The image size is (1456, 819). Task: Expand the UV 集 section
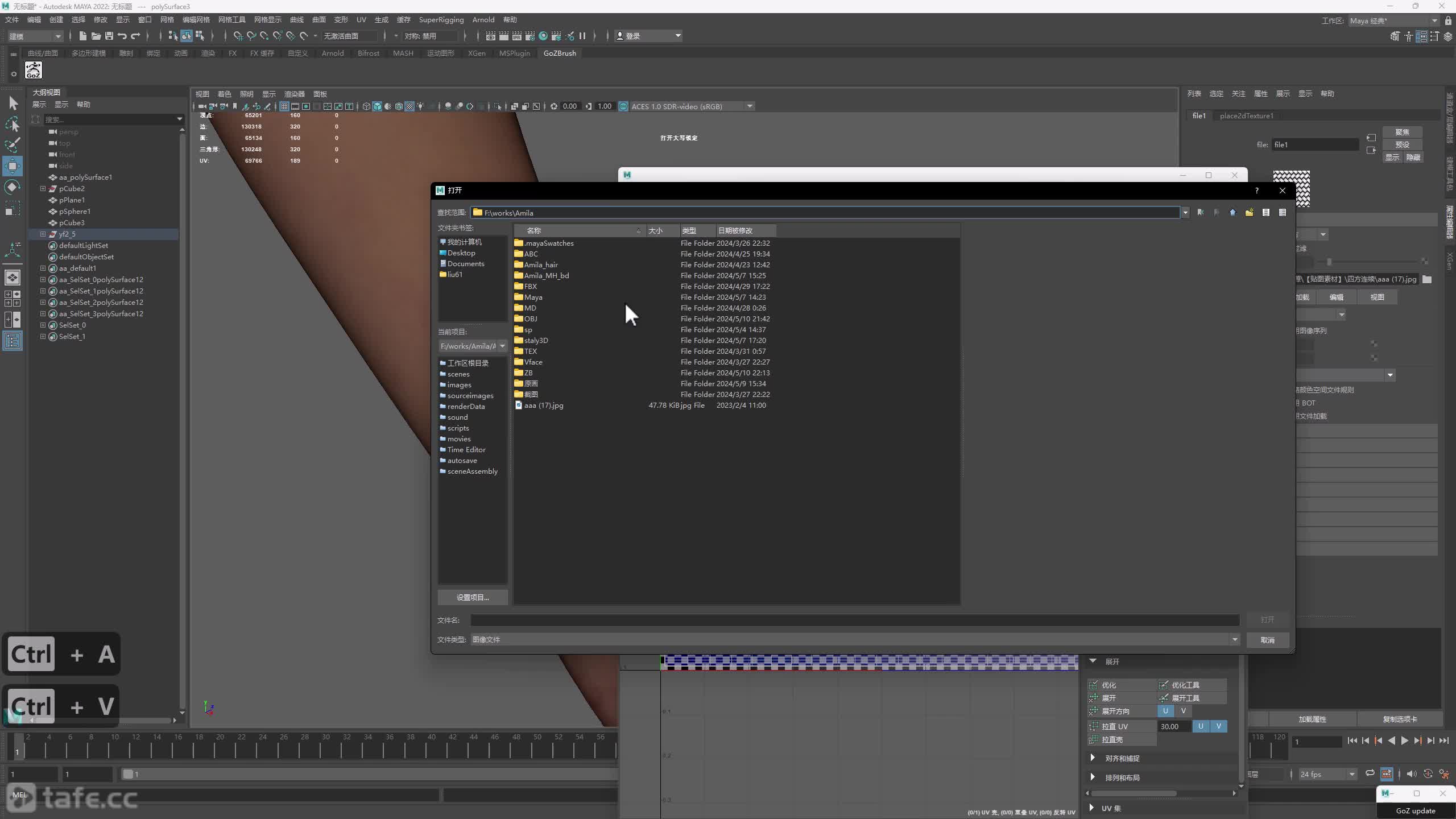pyautogui.click(x=1091, y=808)
